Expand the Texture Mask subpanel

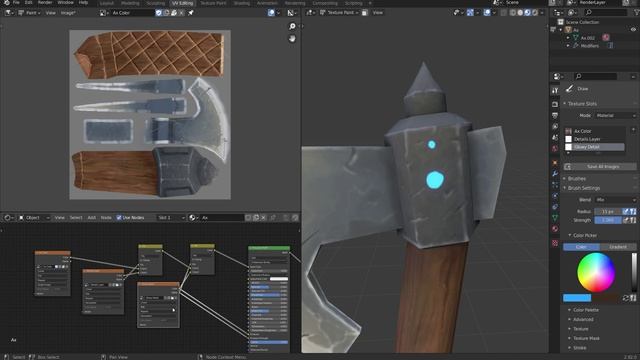570,338
